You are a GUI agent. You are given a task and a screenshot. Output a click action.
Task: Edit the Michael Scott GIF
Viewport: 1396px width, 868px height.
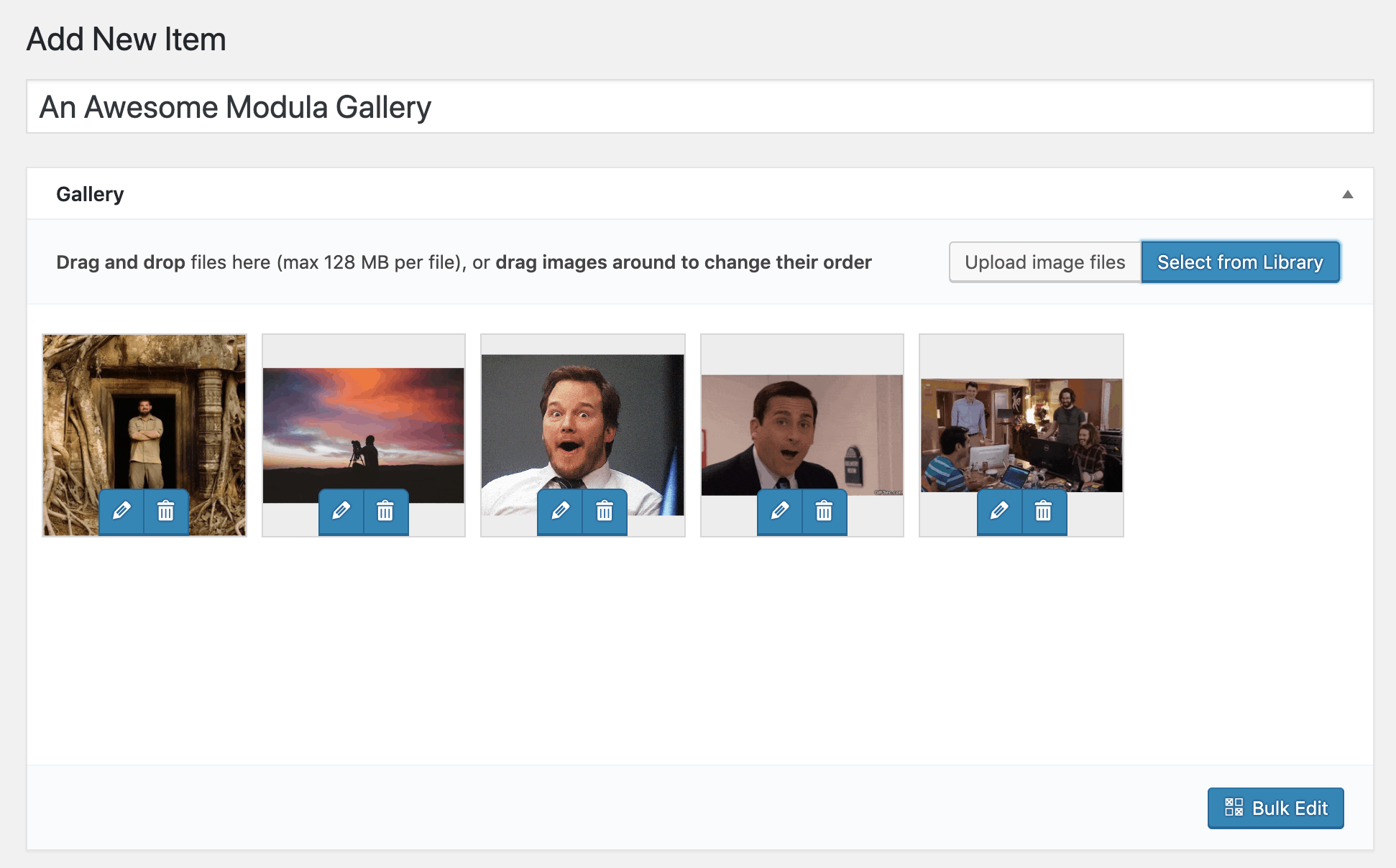coord(780,512)
